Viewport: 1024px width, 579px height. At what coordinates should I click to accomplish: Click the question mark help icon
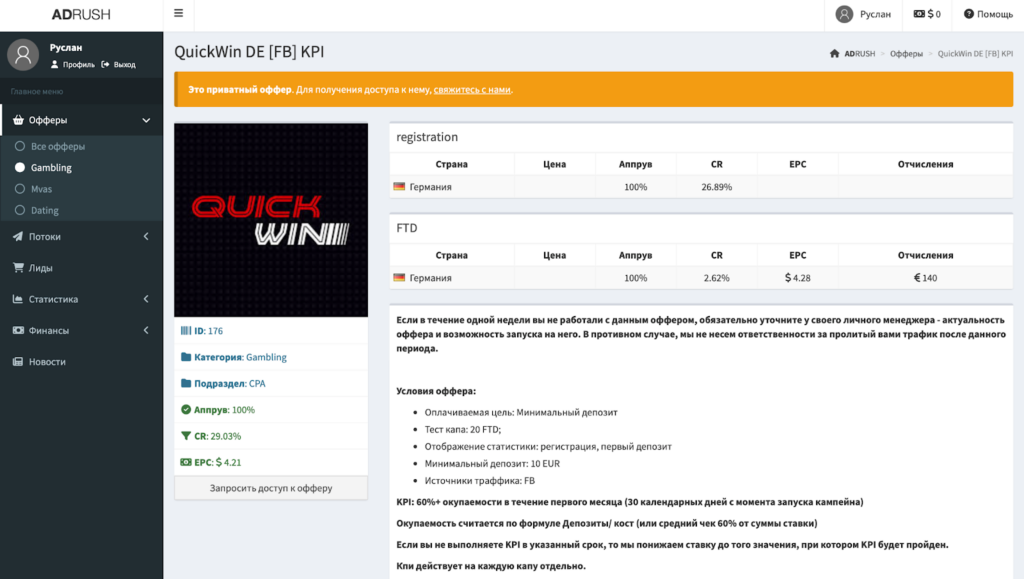pos(968,14)
